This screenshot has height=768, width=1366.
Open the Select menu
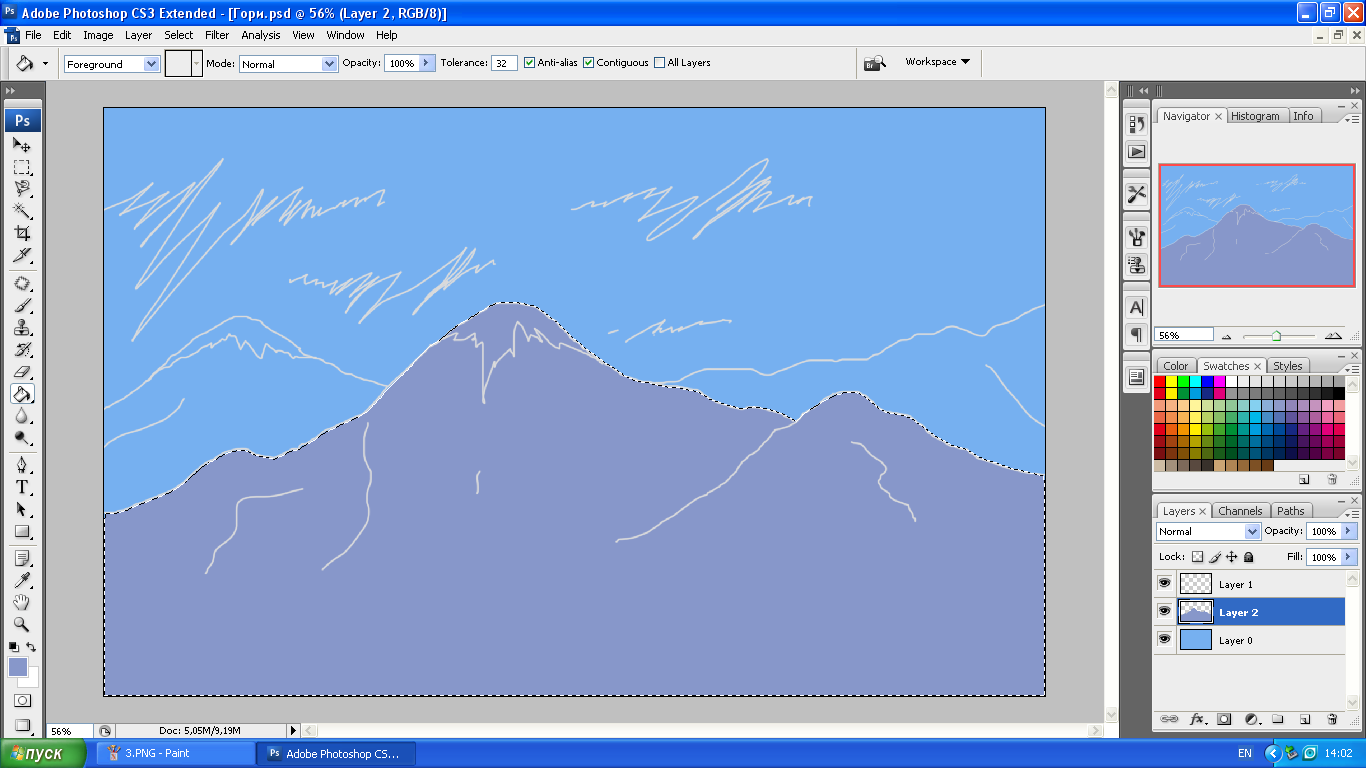click(179, 35)
